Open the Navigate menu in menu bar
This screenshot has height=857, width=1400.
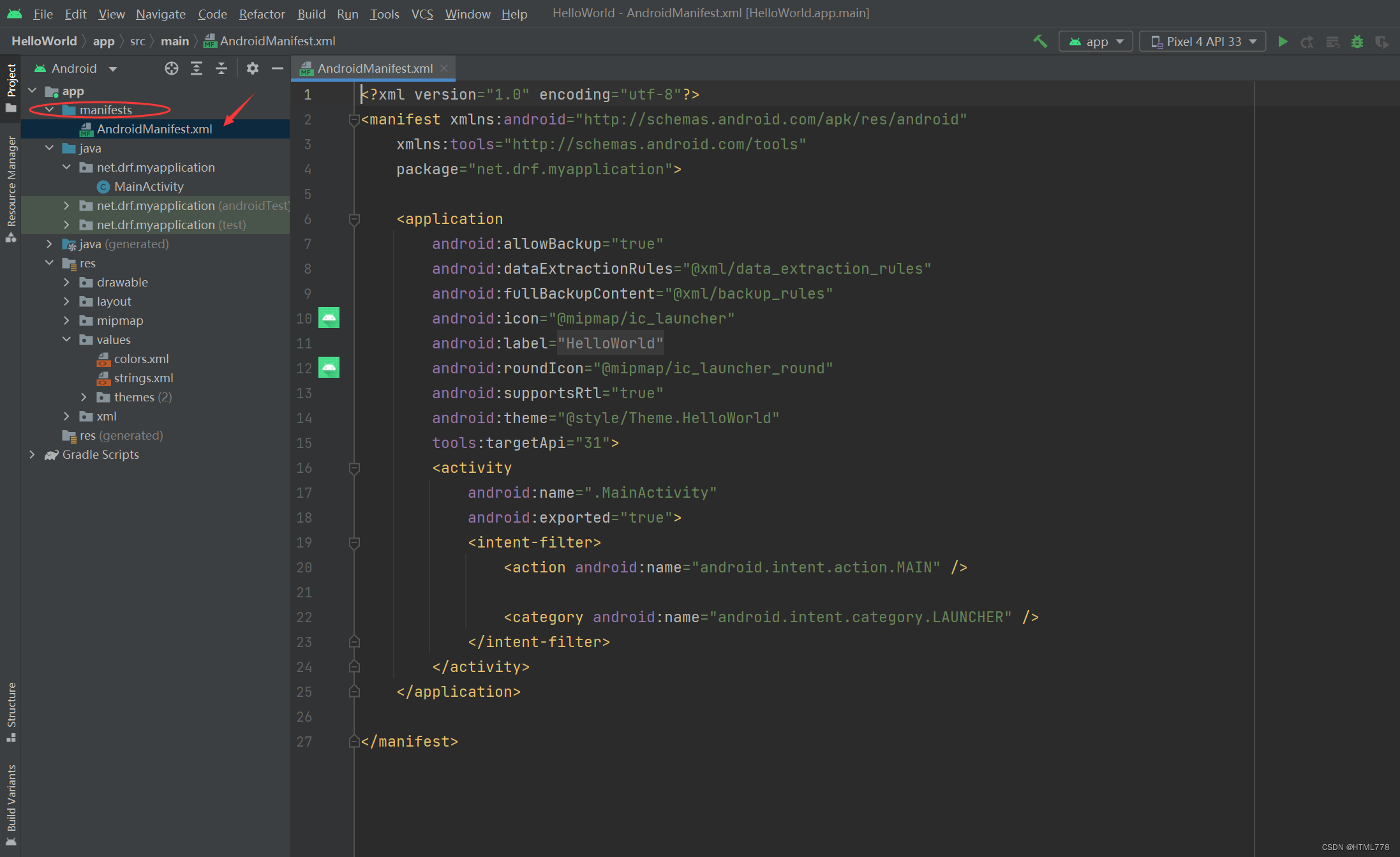click(x=161, y=13)
